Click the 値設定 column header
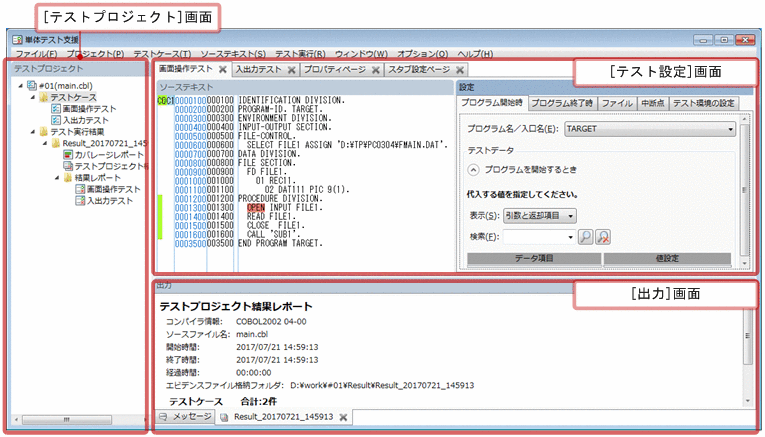The width and height of the screenshot is (765, 437). (667, 259)
